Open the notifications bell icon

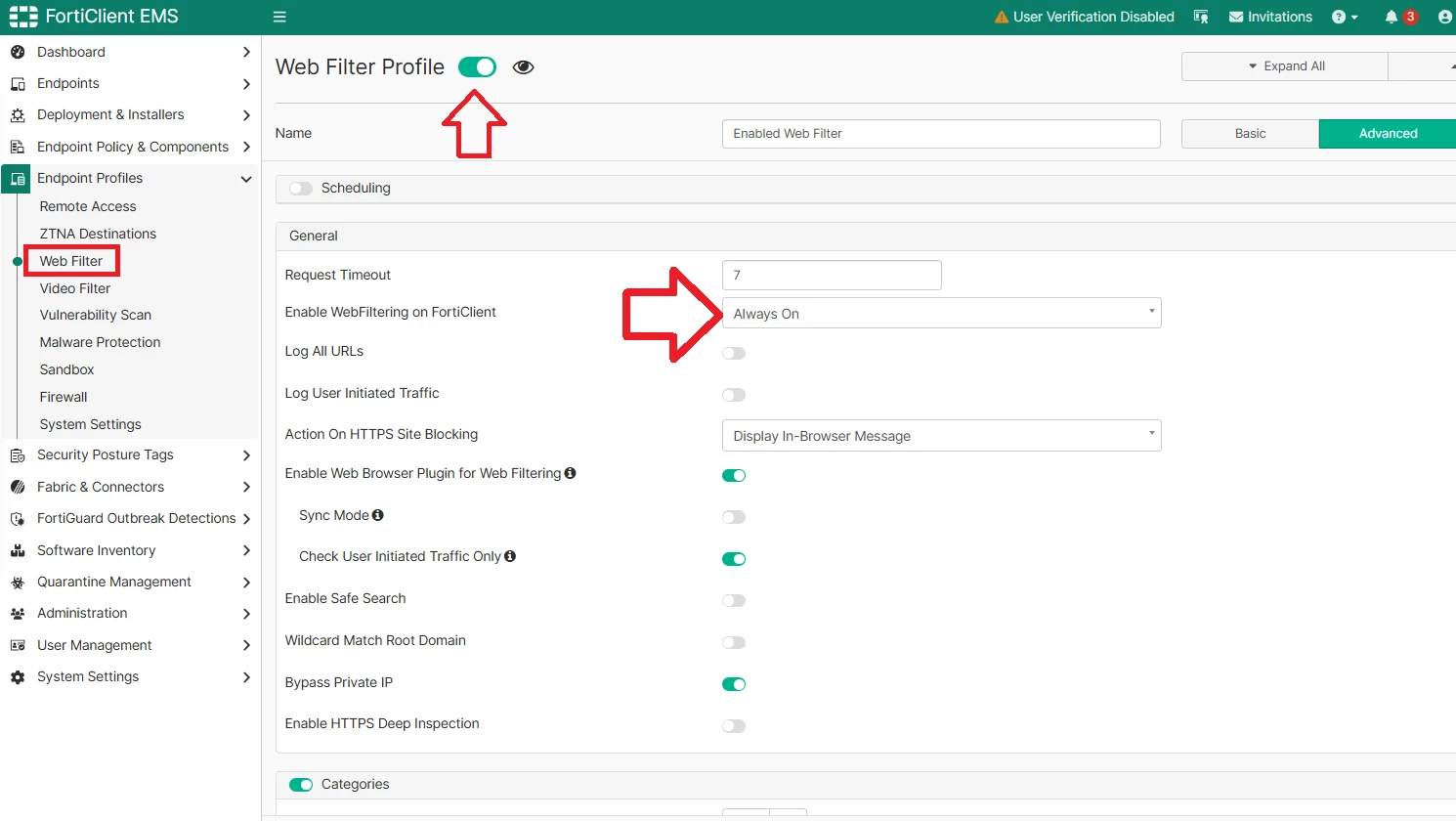point(1391,17)
